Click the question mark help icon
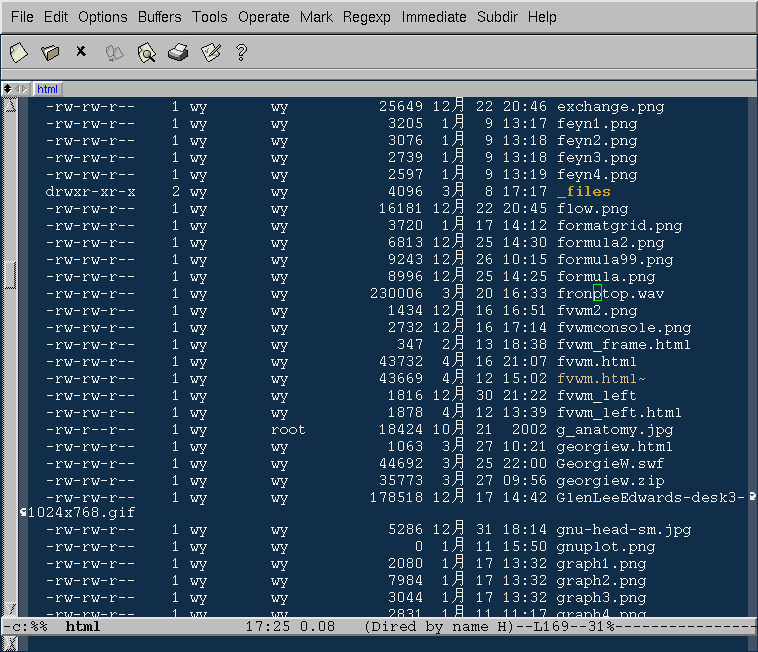 point(241,52)
